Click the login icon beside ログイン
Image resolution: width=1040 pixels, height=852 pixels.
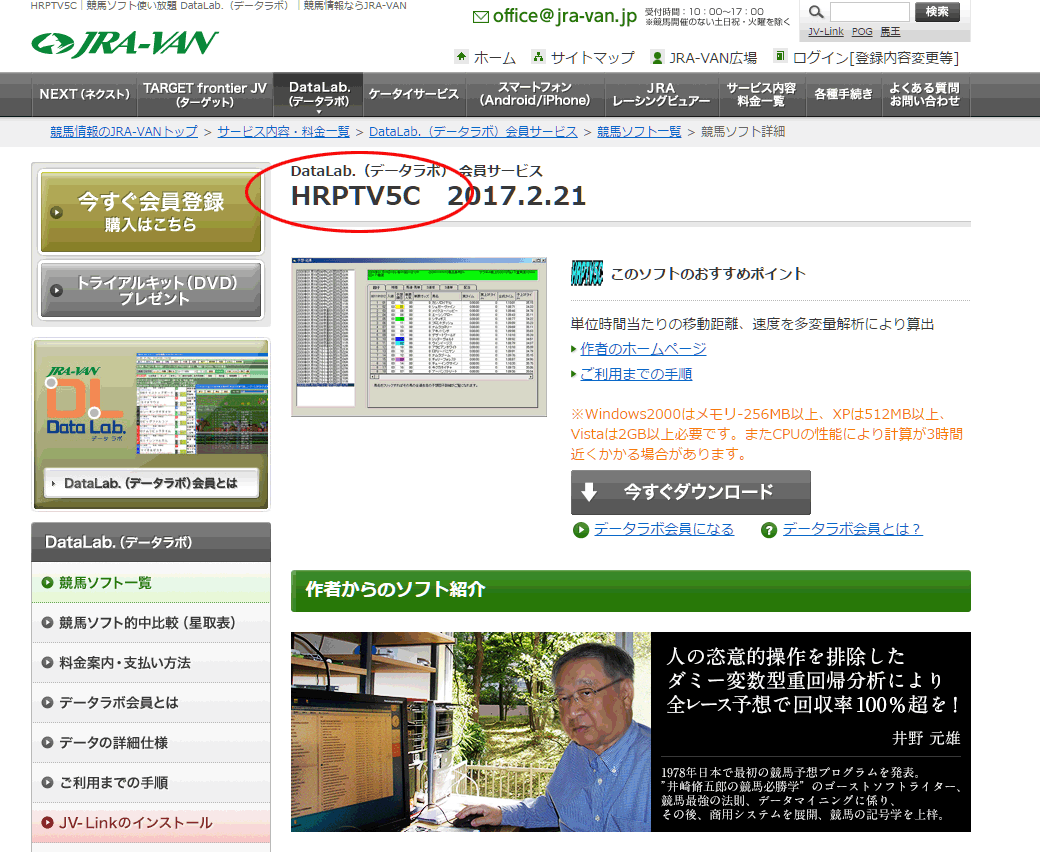point(780,56)
